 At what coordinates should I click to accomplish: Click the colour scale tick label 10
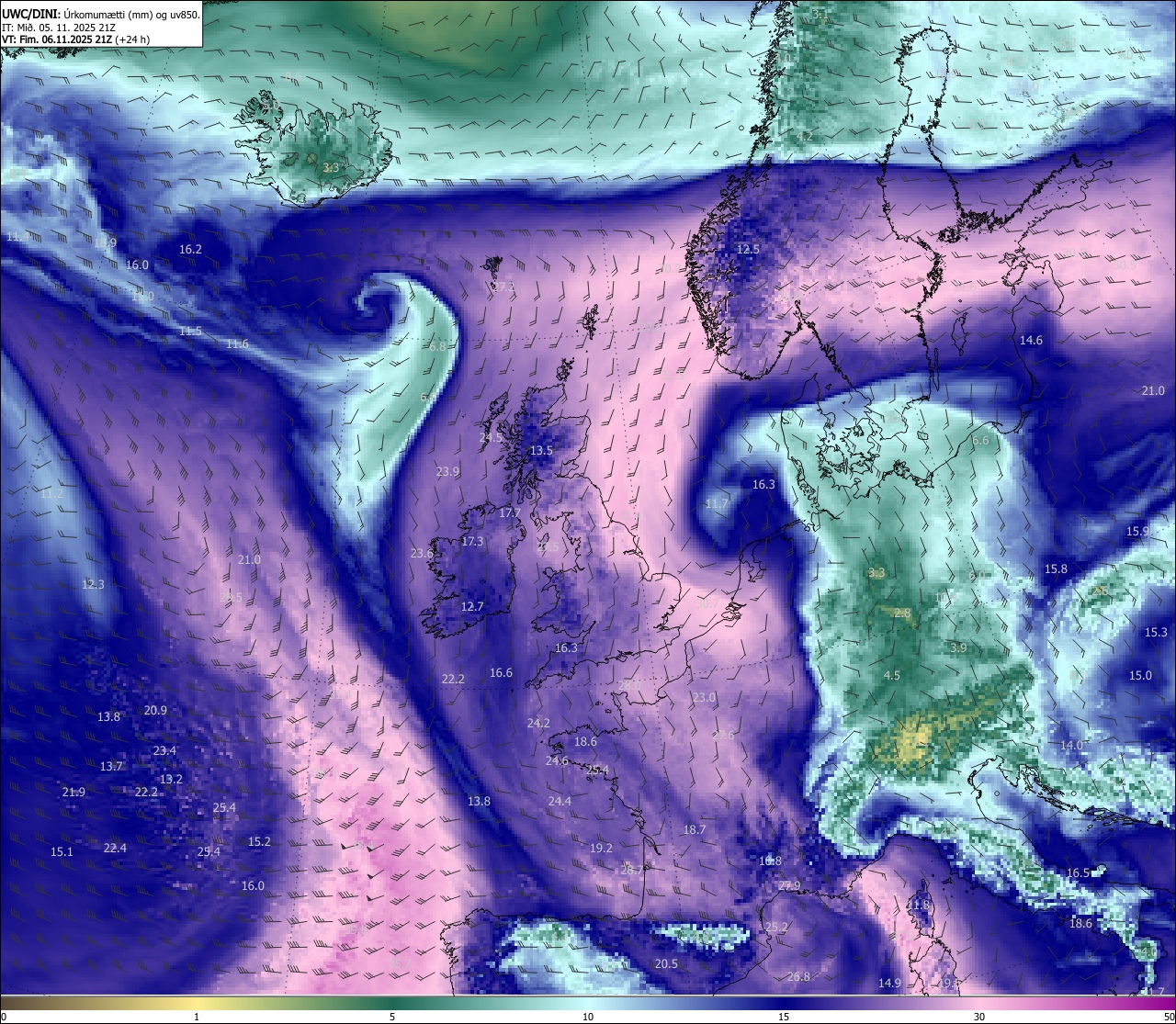[588, 1017]
